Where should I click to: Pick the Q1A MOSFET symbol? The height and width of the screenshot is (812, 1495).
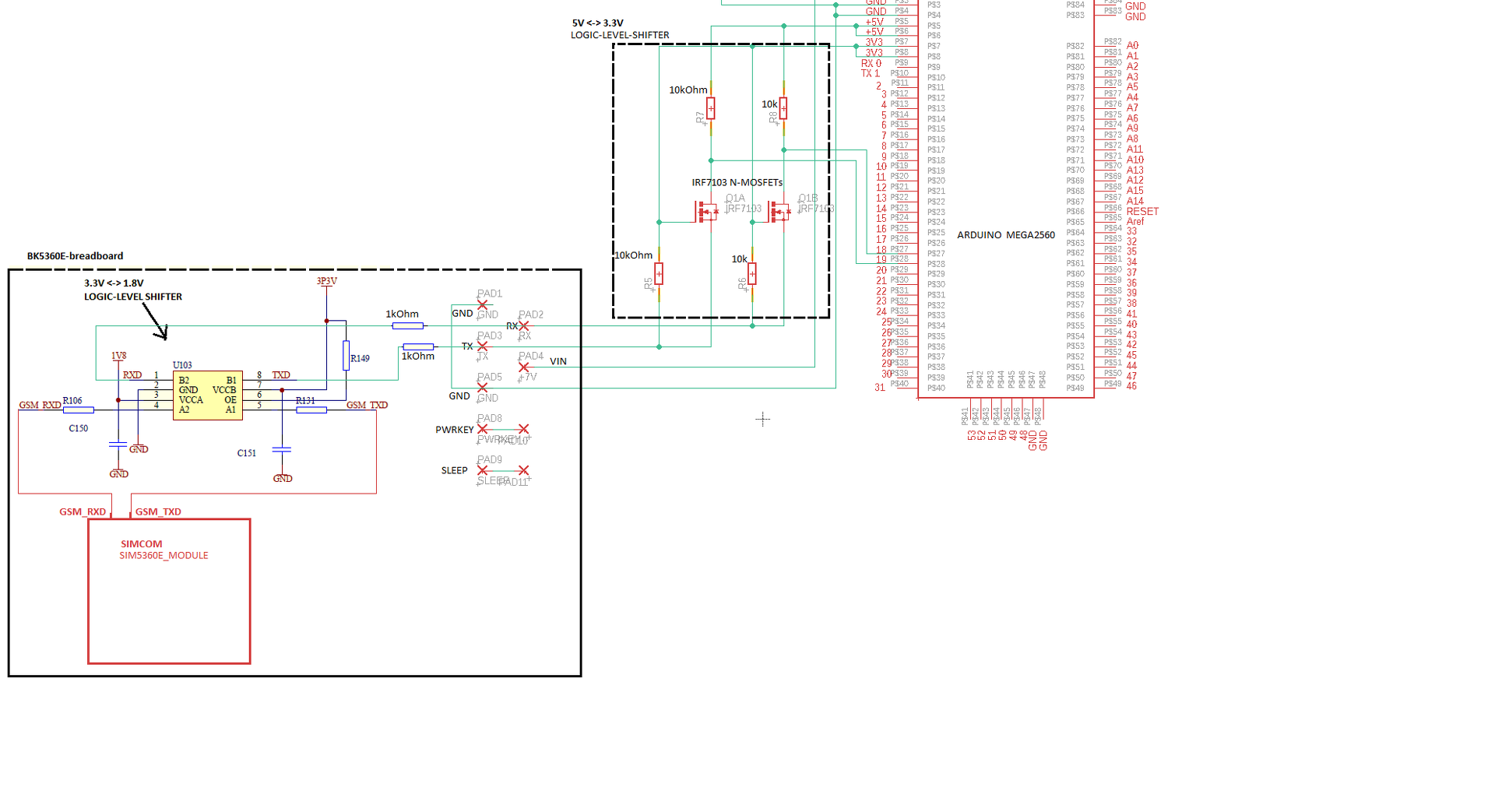[x=706, y=211]
